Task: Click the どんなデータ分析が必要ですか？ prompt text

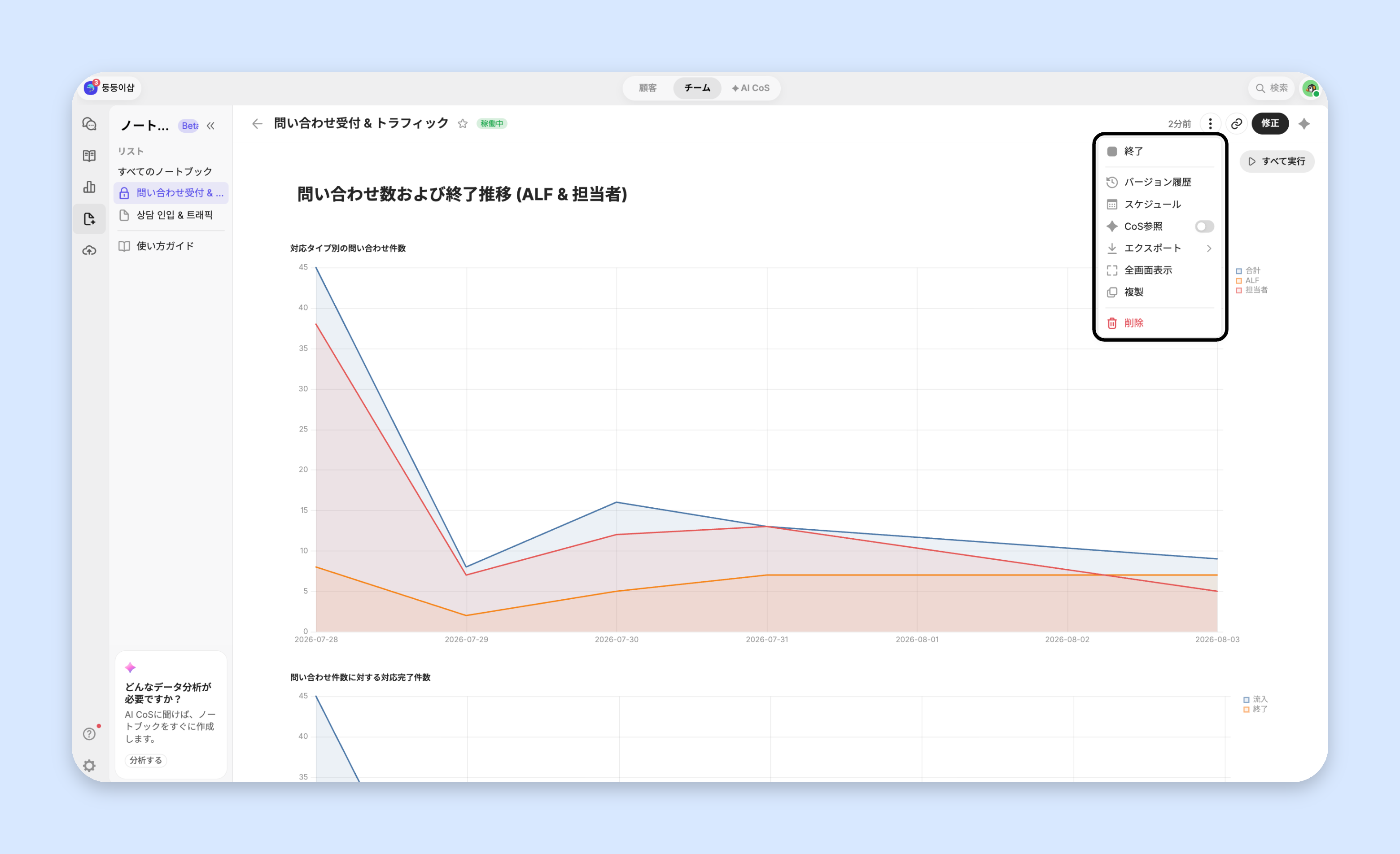Action: [168, 693]
